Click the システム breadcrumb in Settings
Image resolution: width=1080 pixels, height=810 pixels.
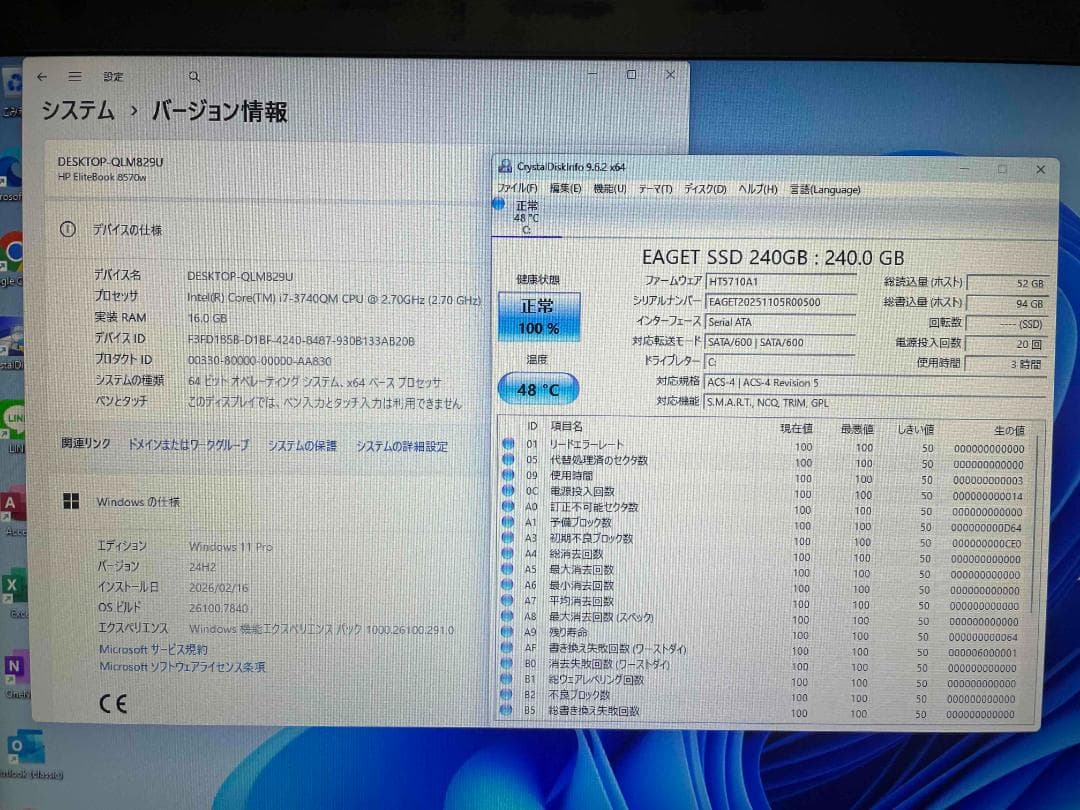tap(78, 110)
